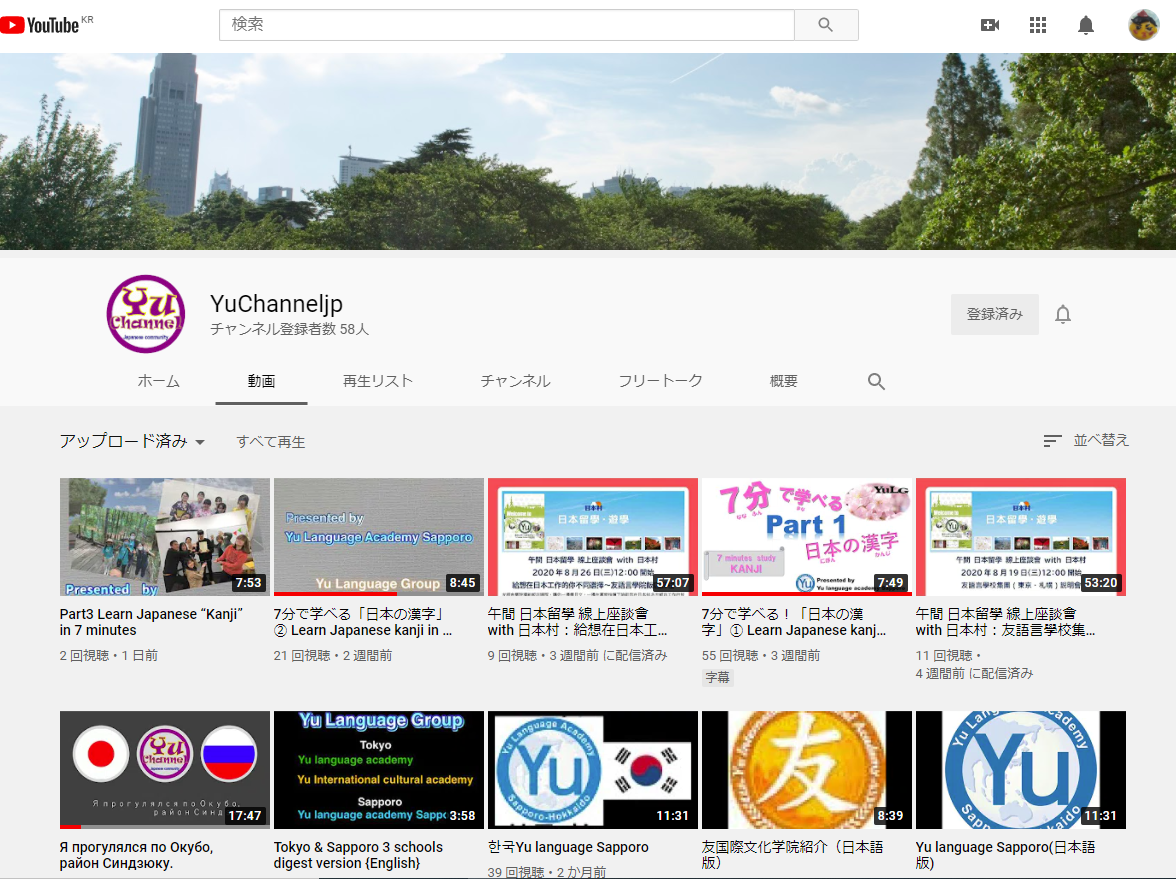Expand the アップロード済み dropdown
The height and width of the screenshot is (879, 1176).
point(132,441)
